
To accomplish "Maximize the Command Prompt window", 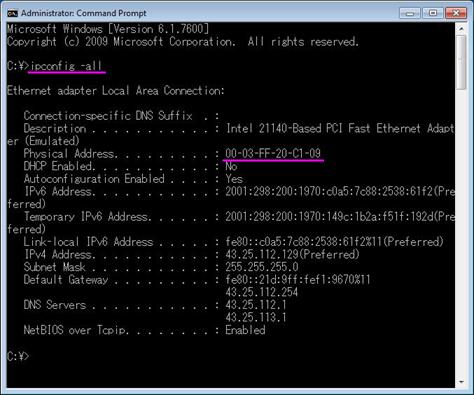I will (x=432, y=13).
